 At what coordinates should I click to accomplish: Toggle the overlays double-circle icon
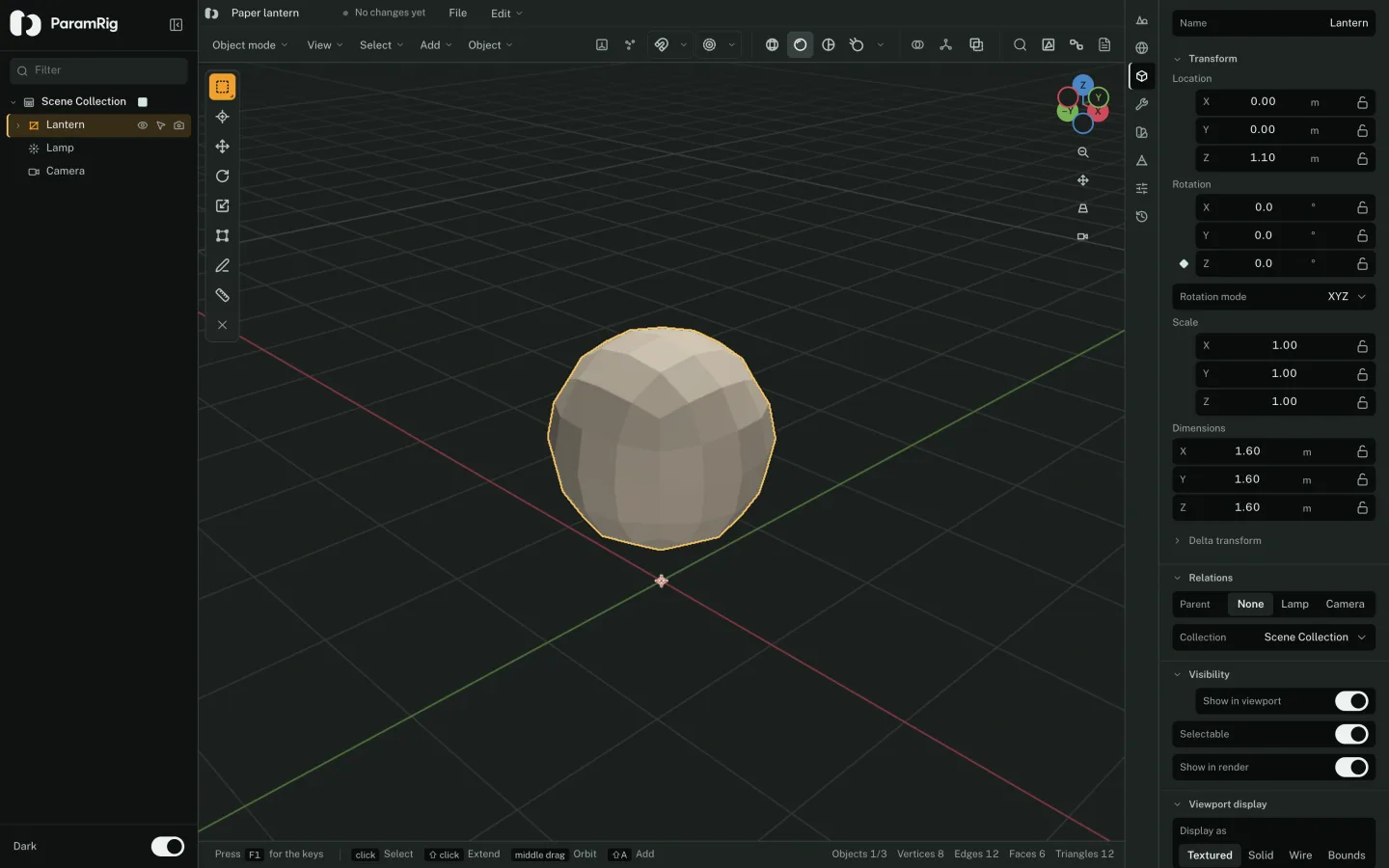click(x=917, y=45)
